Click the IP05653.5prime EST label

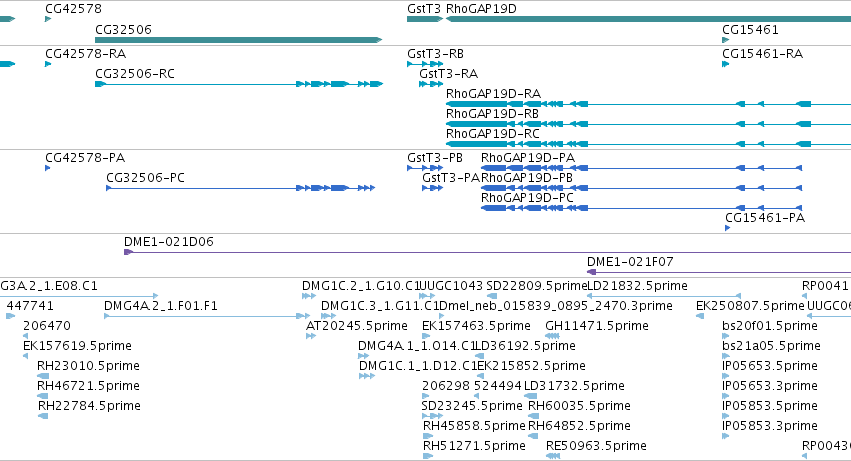(770, 367)
